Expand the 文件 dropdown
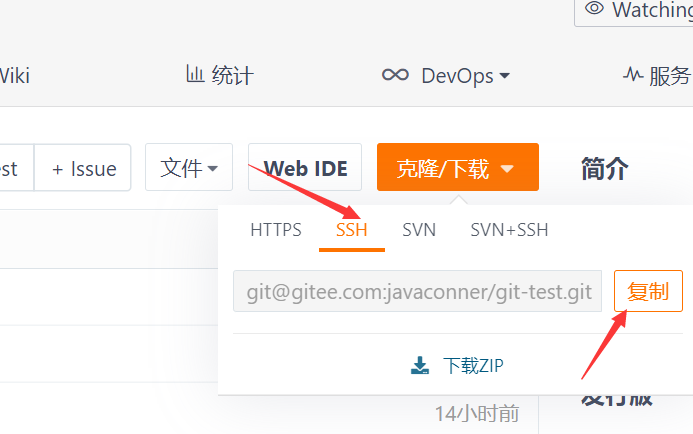 [189, 168]
